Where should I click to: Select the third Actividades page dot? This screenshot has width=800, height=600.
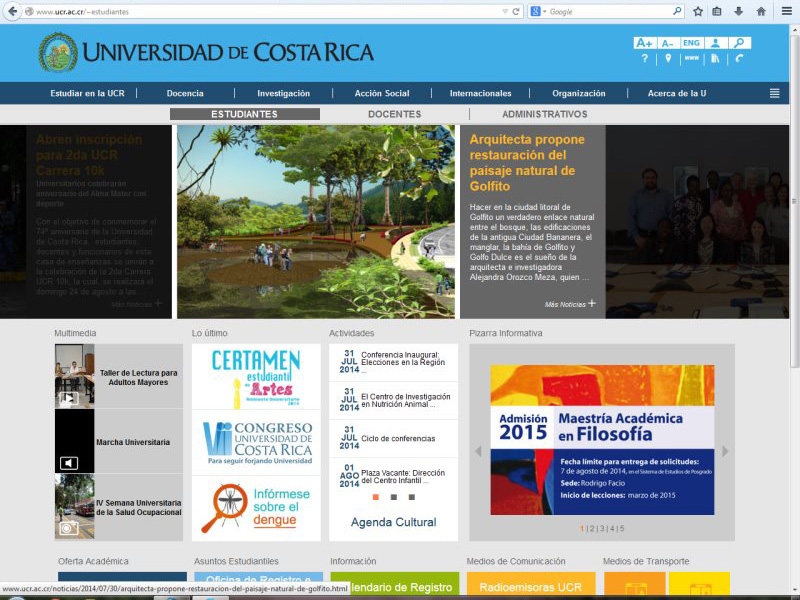pyautogui.click(x=412, y=497)
